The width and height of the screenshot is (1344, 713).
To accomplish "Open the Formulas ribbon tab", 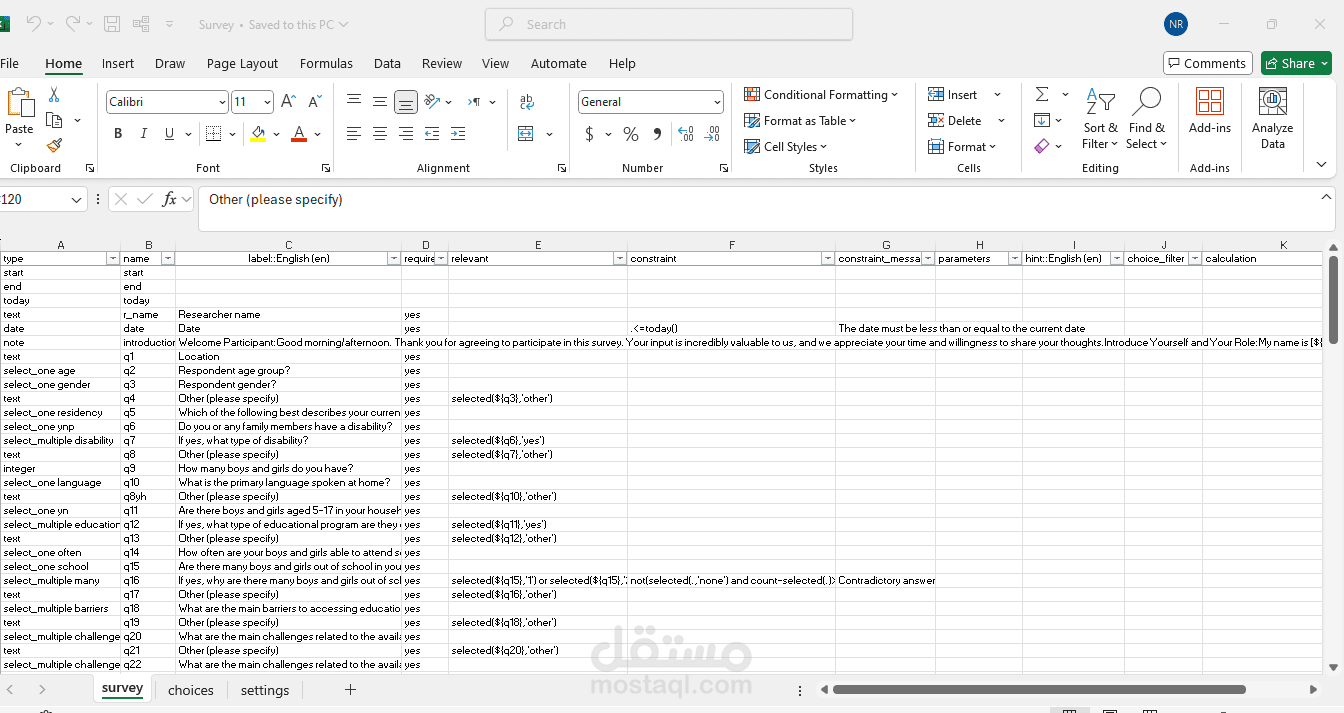I will [x=326, y=63].
